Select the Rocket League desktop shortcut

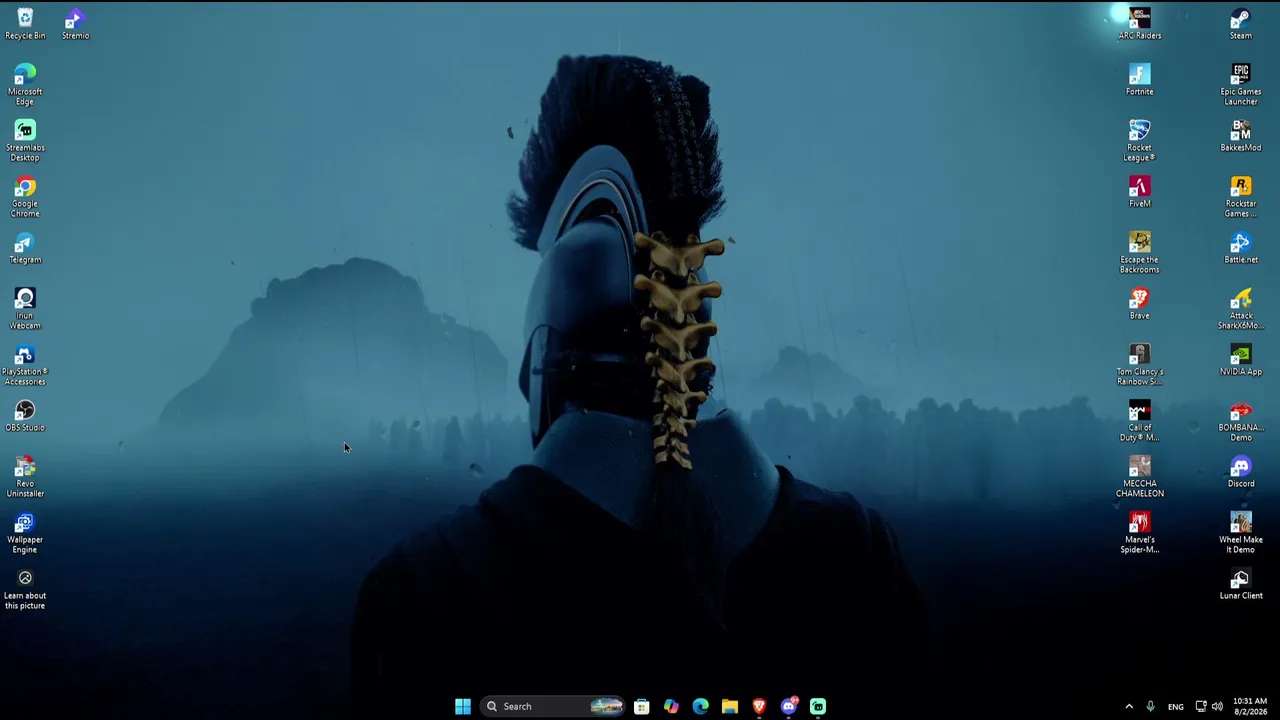tap(1140, 141)
